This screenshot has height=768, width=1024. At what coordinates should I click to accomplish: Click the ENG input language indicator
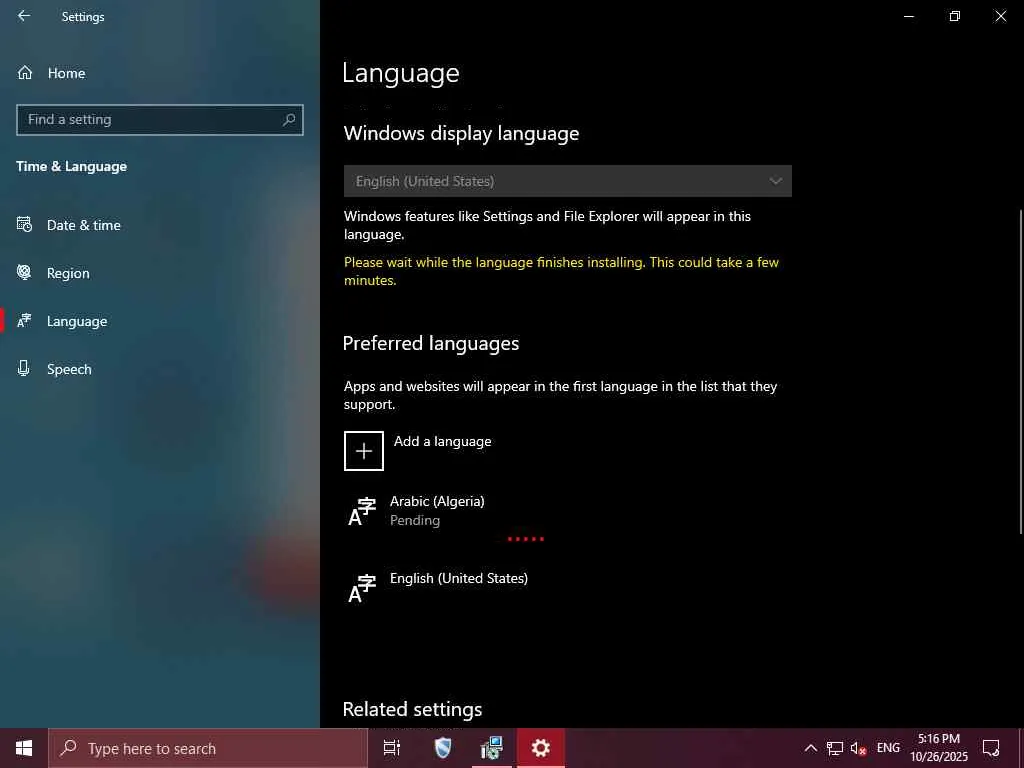[888, 748]
